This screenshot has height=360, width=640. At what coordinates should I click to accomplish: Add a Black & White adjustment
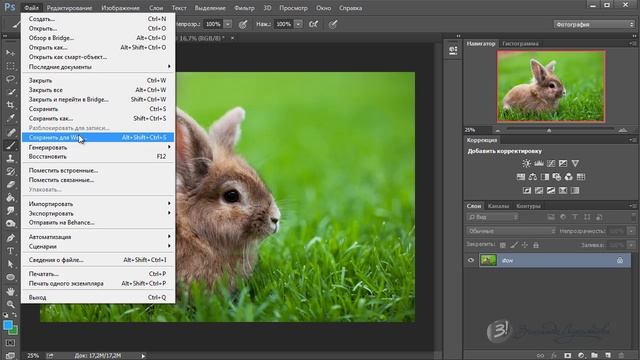tap(544, 177)
